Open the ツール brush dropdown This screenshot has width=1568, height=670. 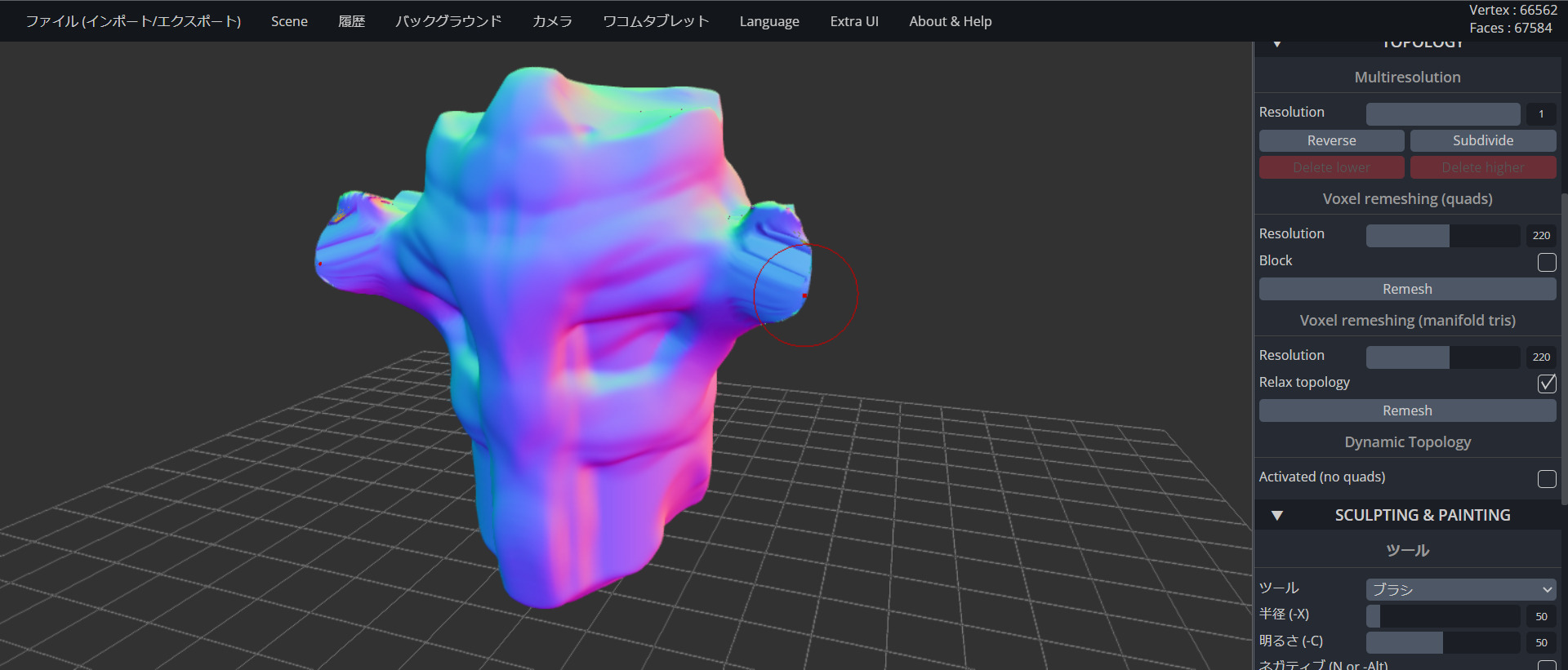(1460, 589)
